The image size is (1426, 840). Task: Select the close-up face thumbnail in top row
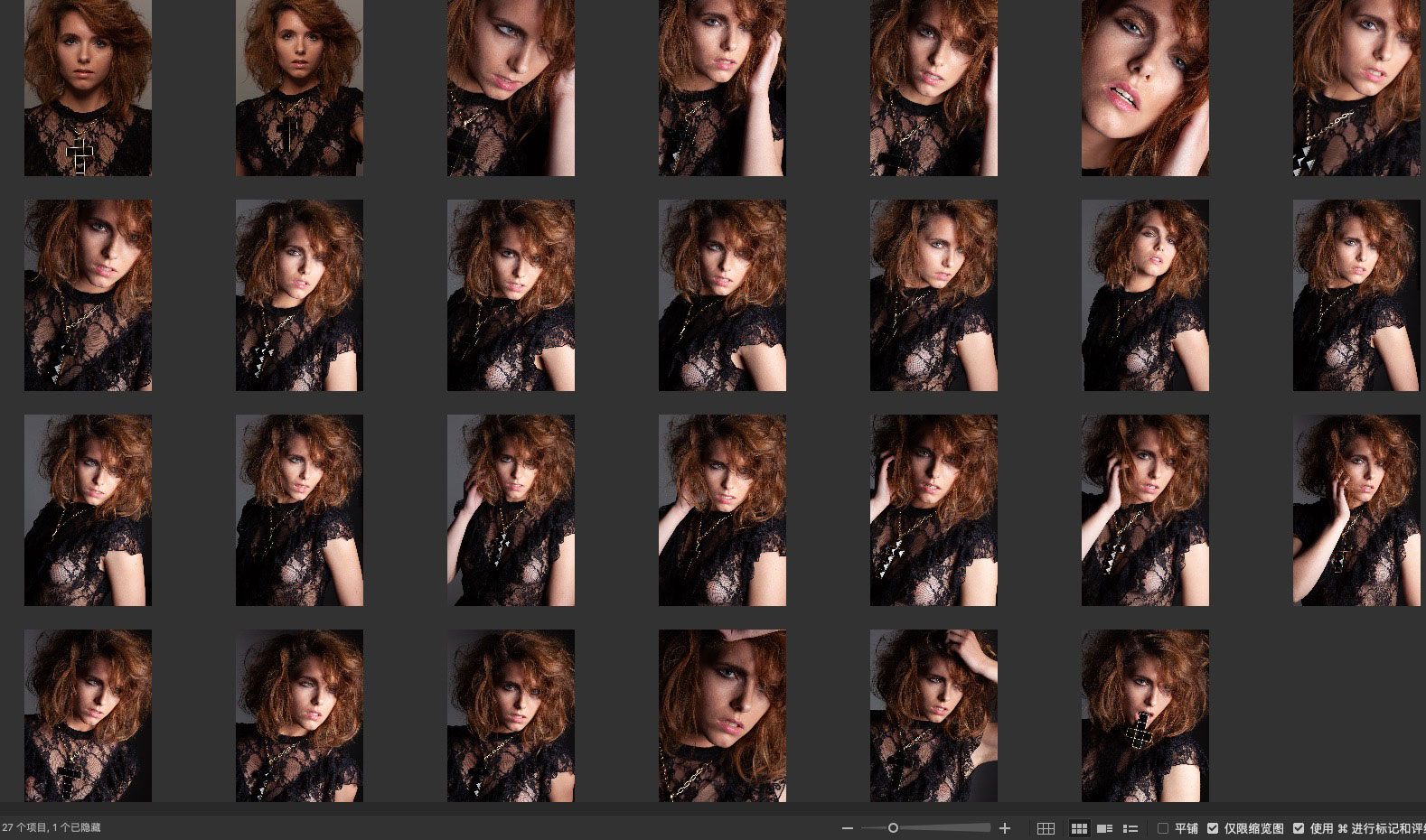(1145, 88)
